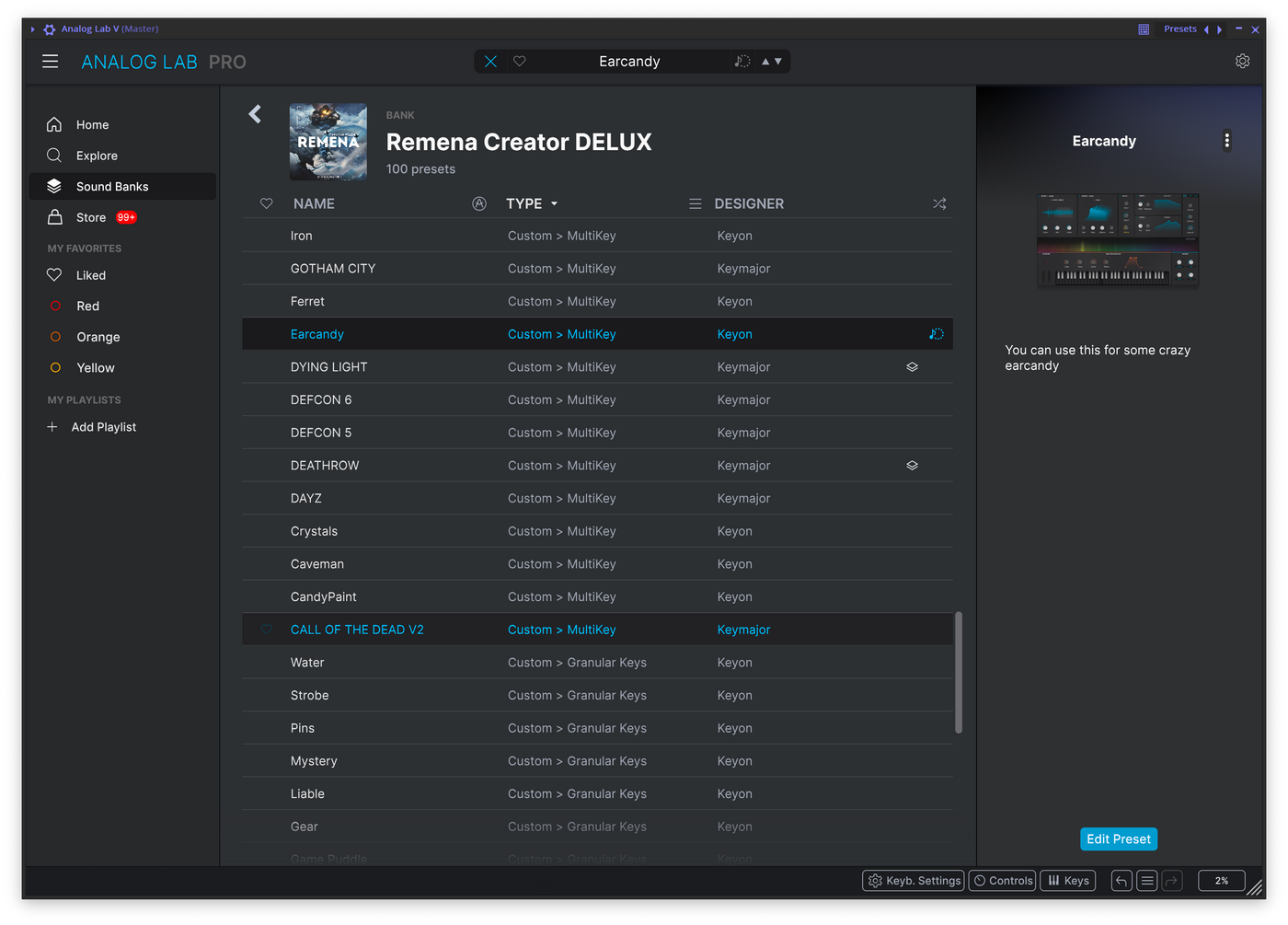This screenshot has width=1288, height=925.
Task: Select the CandyPaint preset
Action: click(598, 596)
